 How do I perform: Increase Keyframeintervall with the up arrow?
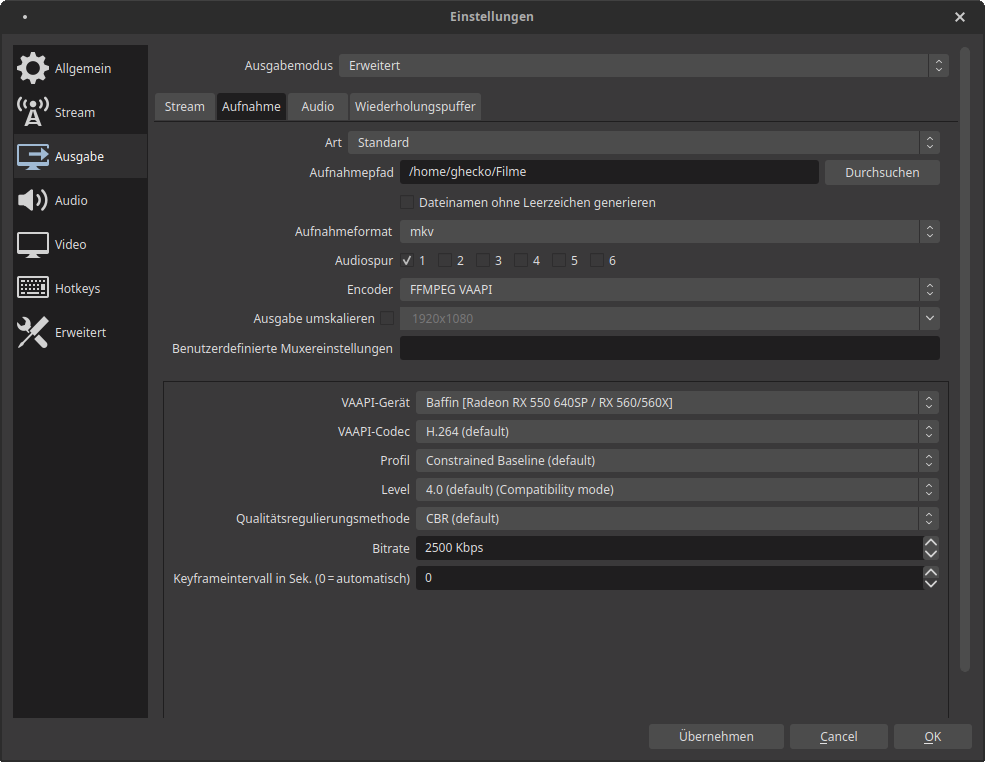pyautogui.click(x=931, y=572)
